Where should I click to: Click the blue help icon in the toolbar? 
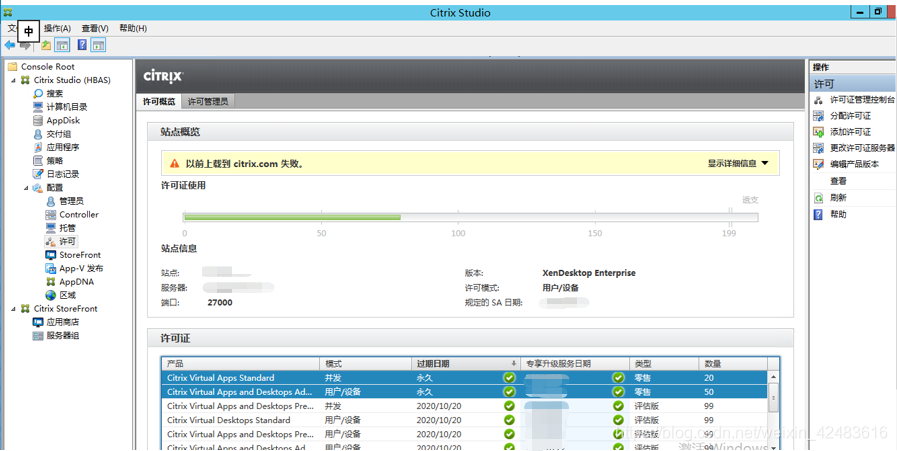click(x=82, y=45)
